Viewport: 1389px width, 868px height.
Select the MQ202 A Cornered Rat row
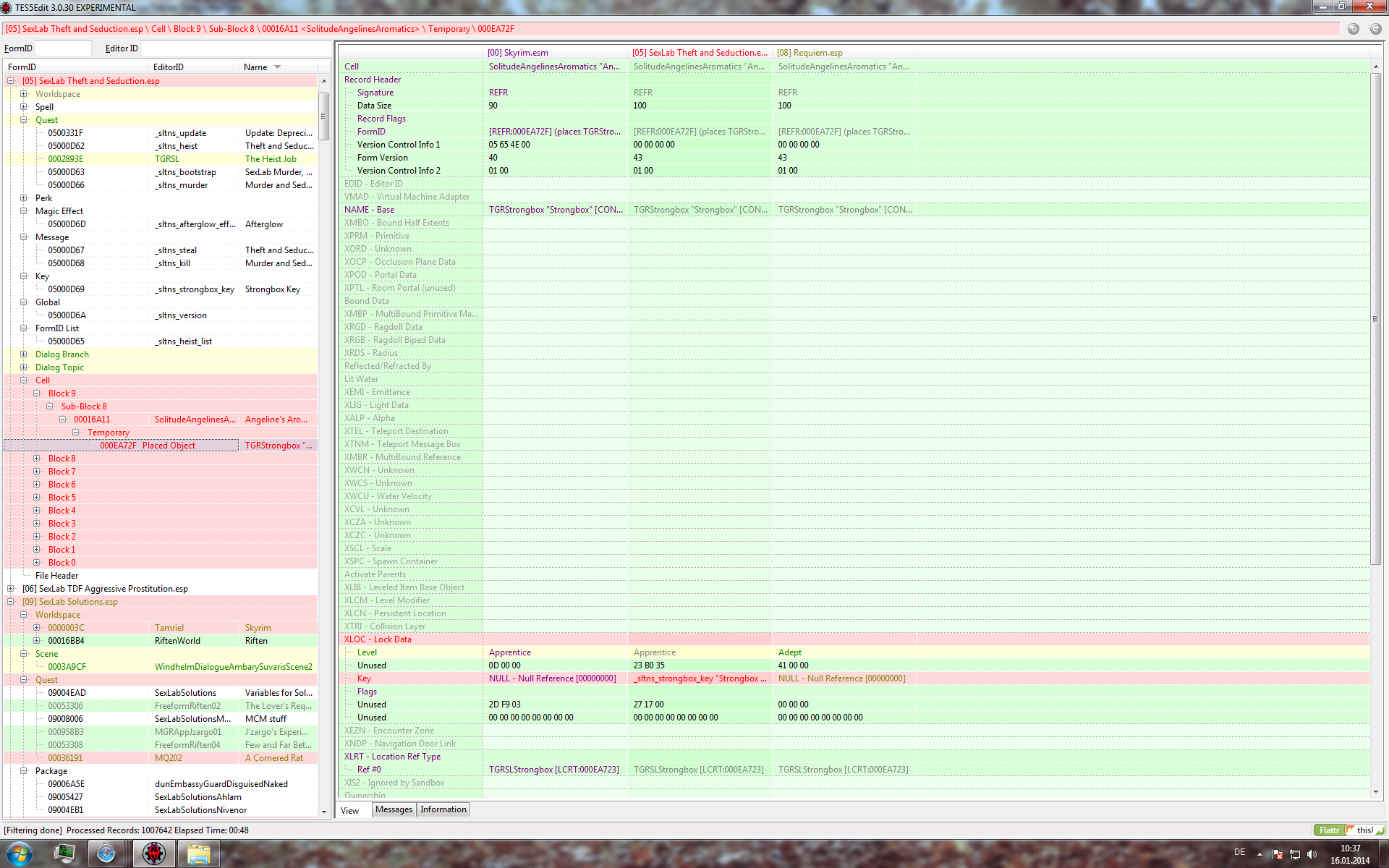coord(161,758)
